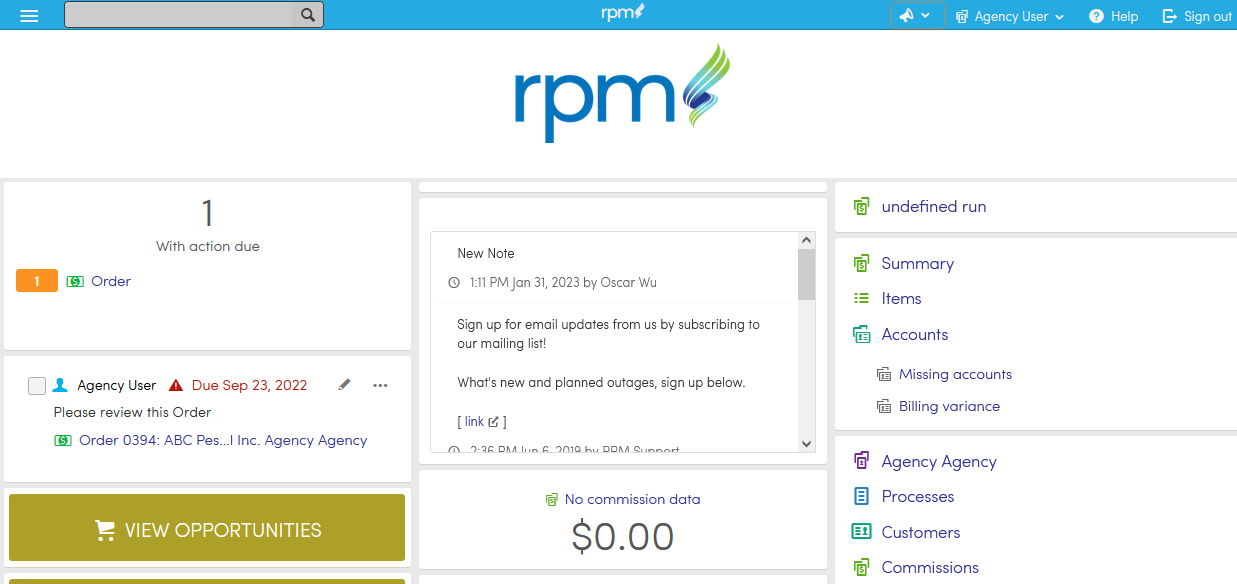Click the notes panel scrollbar thumb
The image size is (1237, 584).
click(x=807, y=274)
